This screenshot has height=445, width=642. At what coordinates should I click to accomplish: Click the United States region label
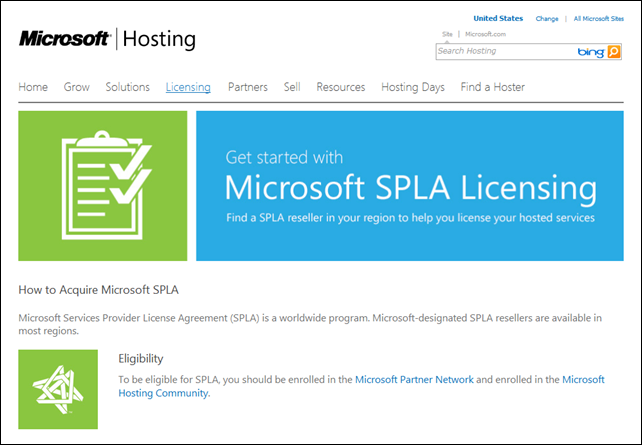click(x=498, y=18)
